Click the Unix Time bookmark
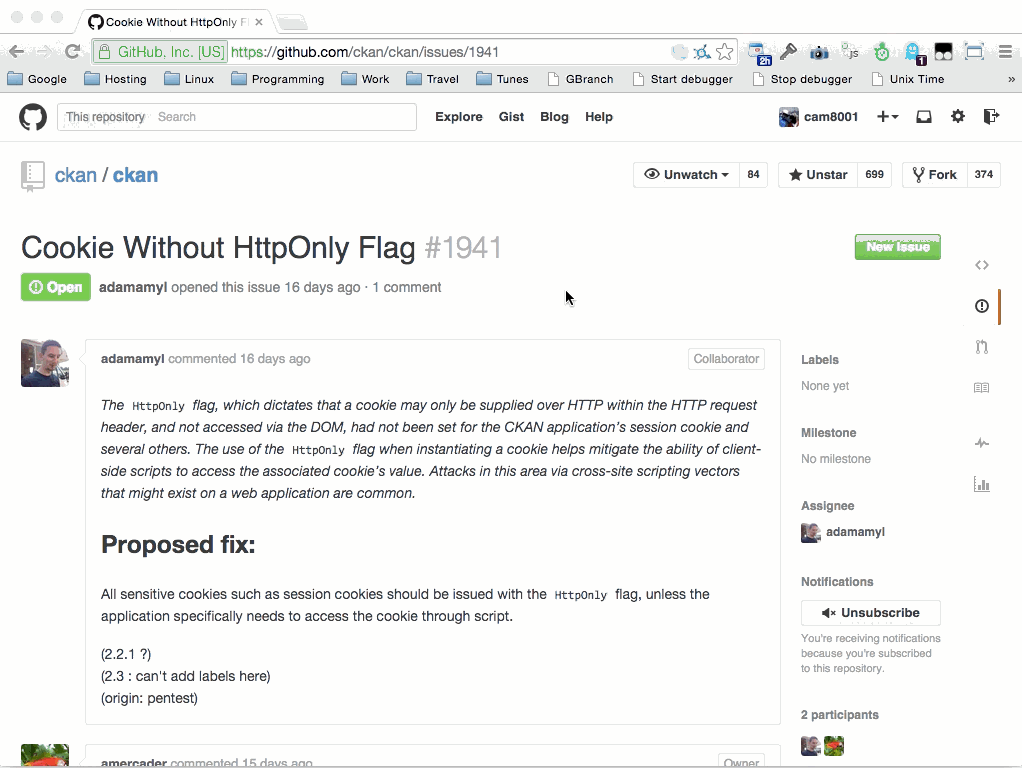Image resolution: width=1022 pixels, height=768 pixels. click(x=908, y=79)
